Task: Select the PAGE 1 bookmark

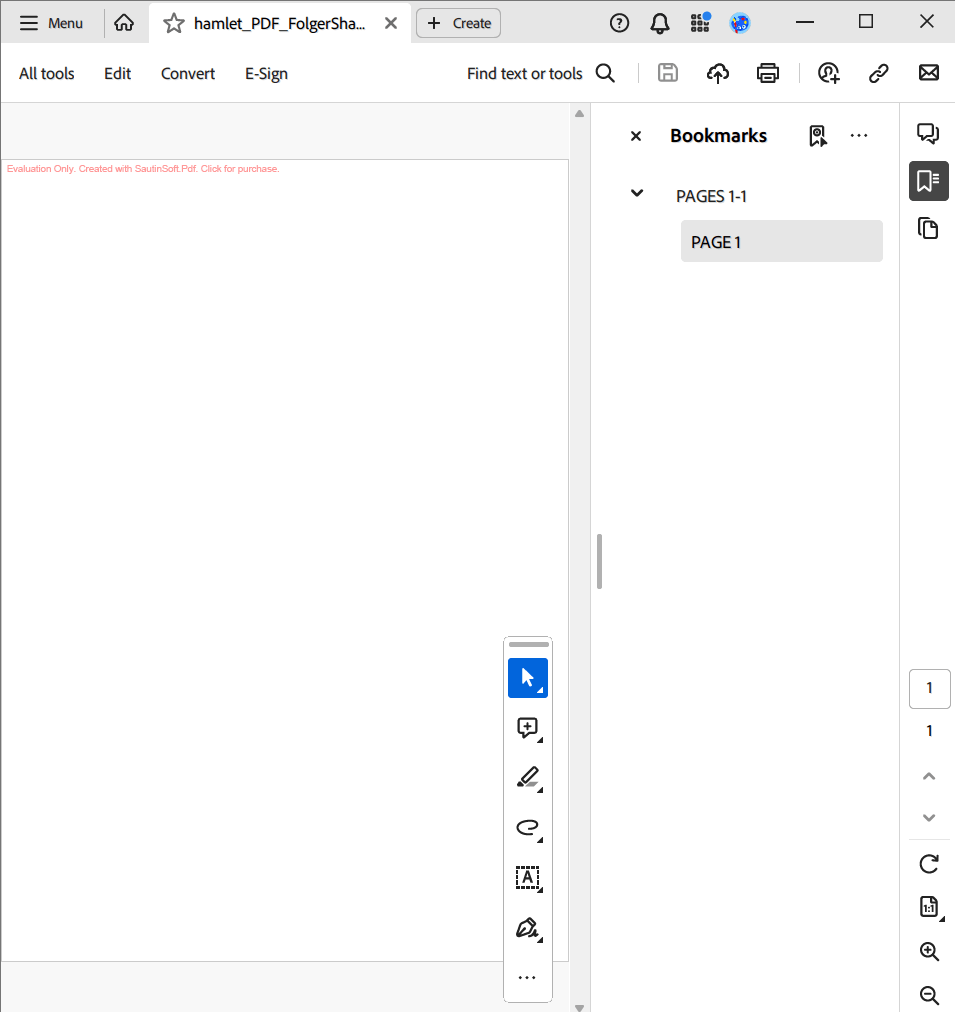Action: tap(781, 241)
